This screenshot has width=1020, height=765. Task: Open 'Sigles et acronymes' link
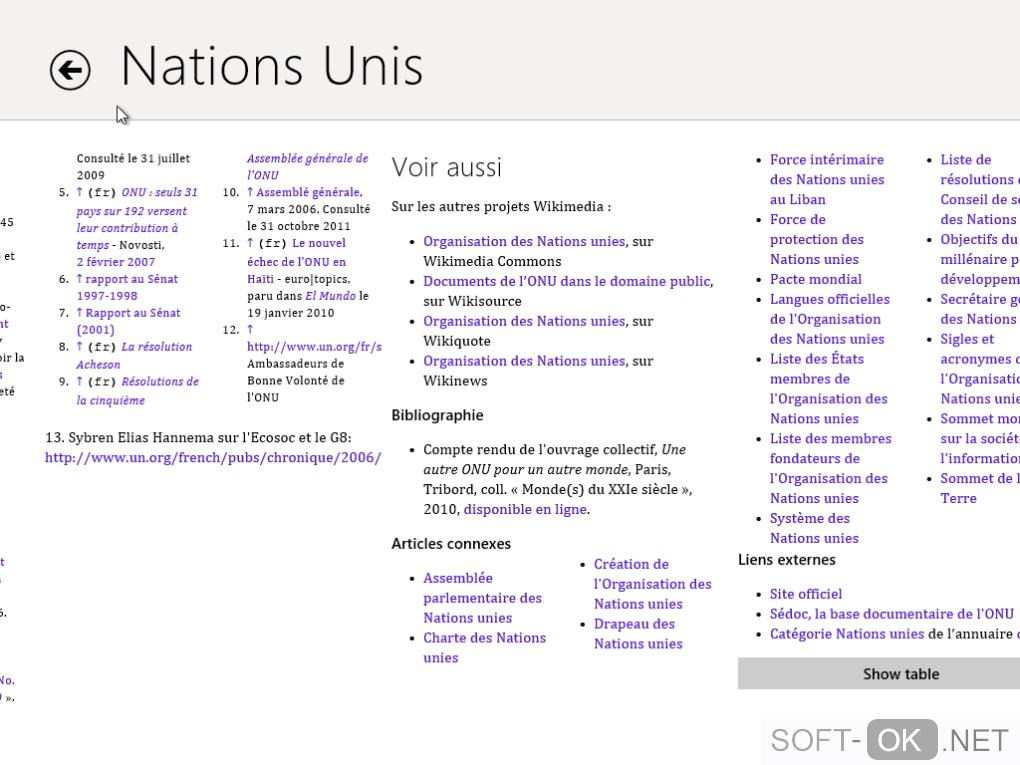click(980, 369)
